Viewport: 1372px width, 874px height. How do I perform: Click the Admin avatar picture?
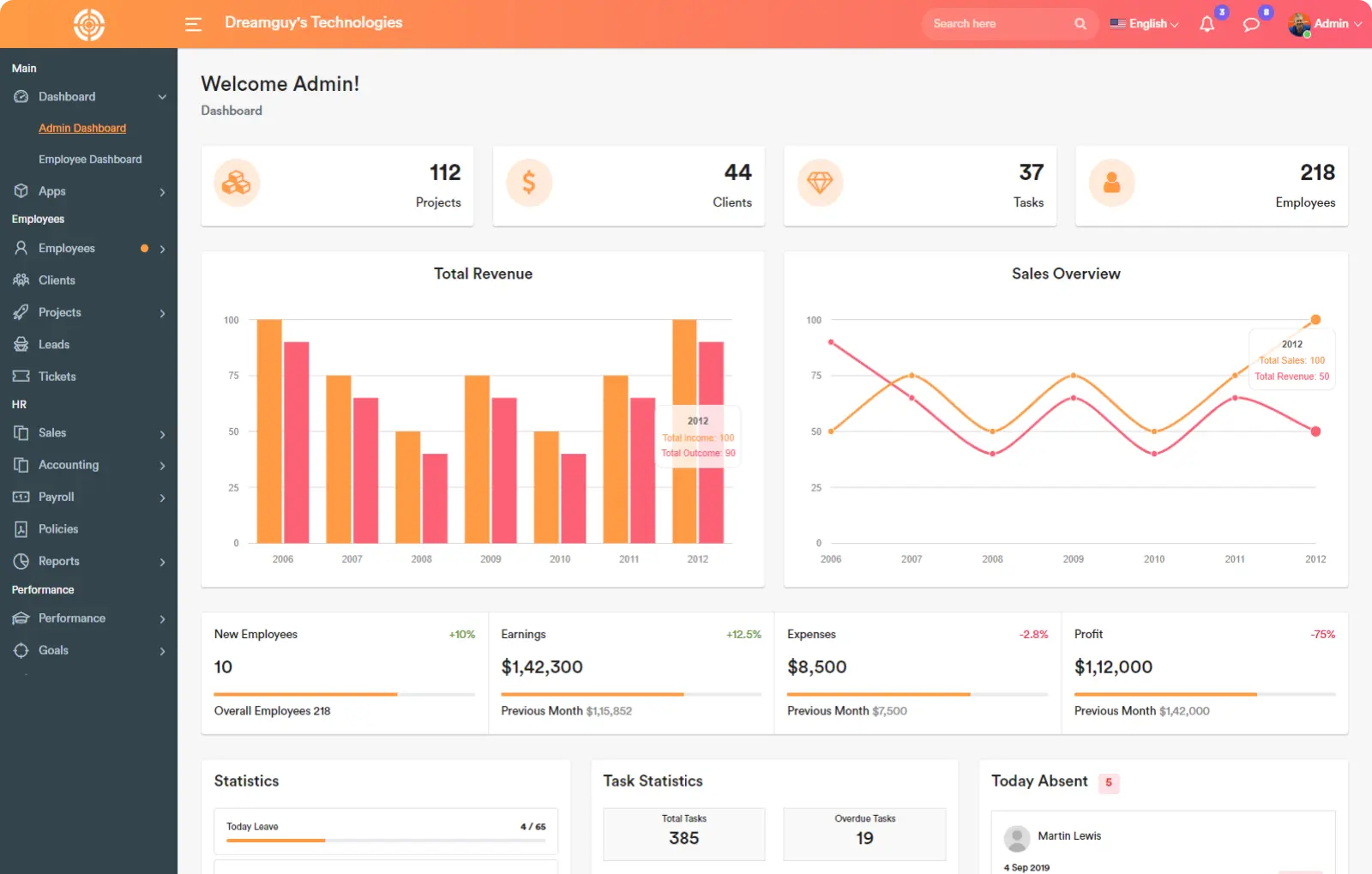click(1298, 24)
